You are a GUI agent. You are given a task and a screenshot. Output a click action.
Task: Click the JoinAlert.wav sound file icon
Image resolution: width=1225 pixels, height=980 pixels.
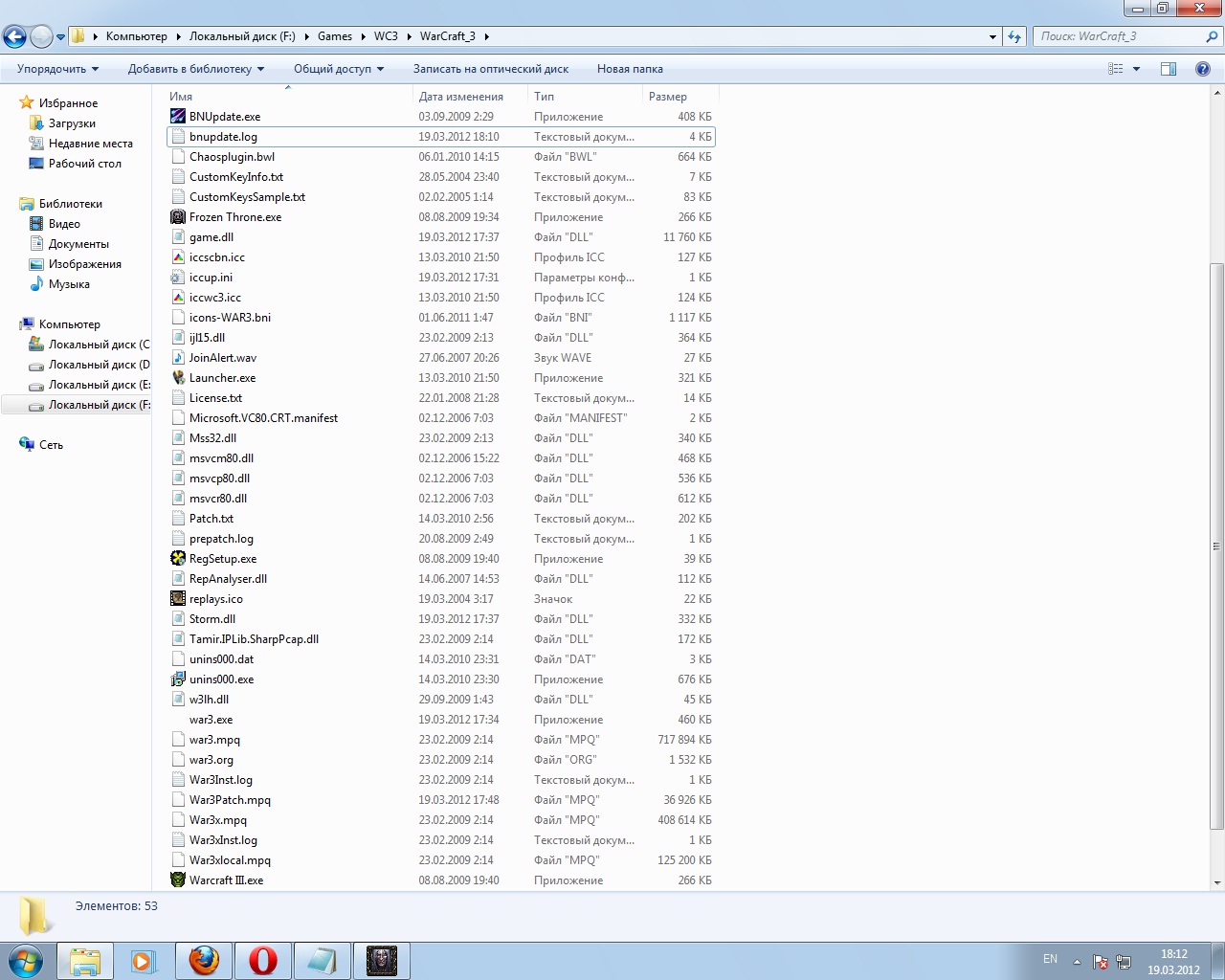click(x=178, y=358)
